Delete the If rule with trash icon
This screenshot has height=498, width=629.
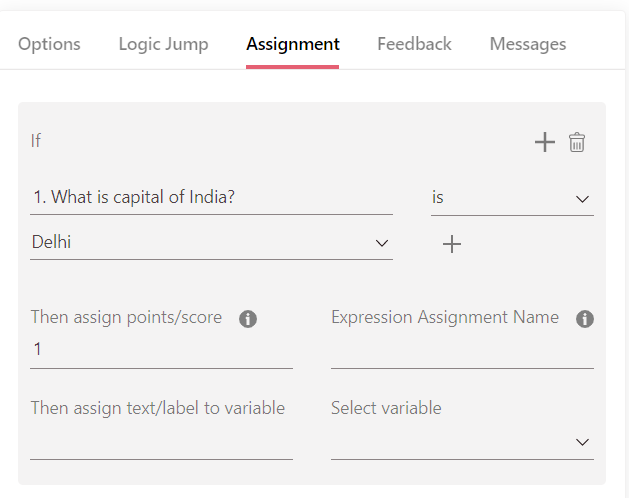click(577, 142)
